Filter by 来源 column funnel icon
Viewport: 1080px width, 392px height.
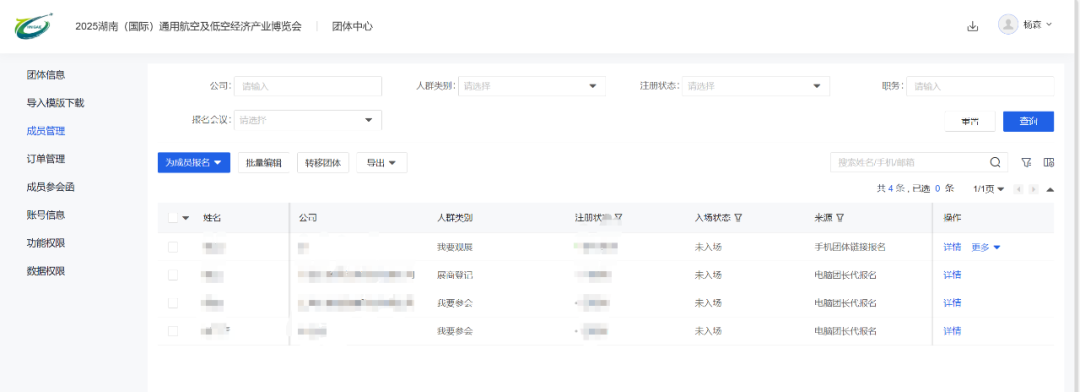click(840, 218)
